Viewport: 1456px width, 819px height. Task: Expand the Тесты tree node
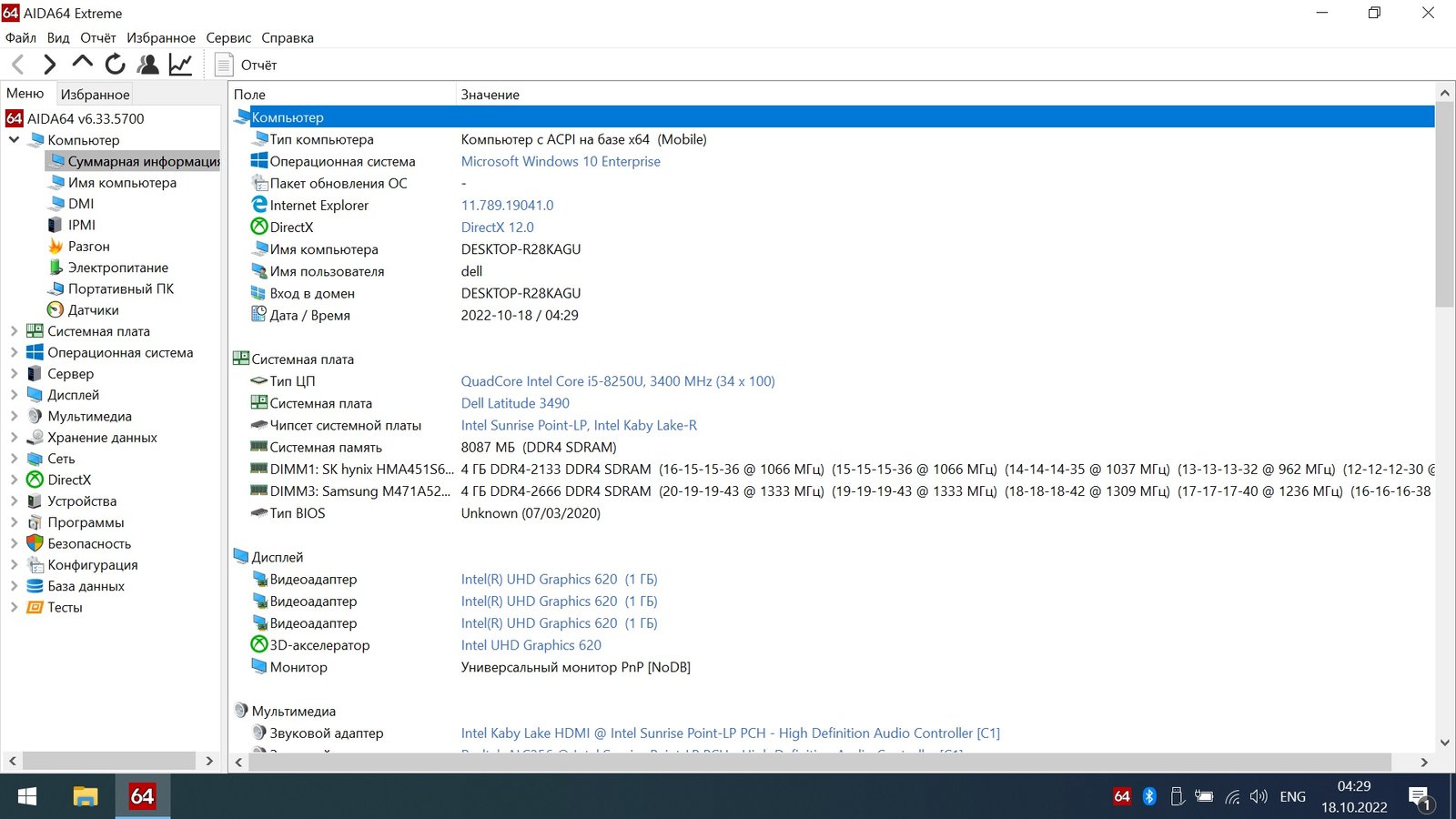coord(14,607)
